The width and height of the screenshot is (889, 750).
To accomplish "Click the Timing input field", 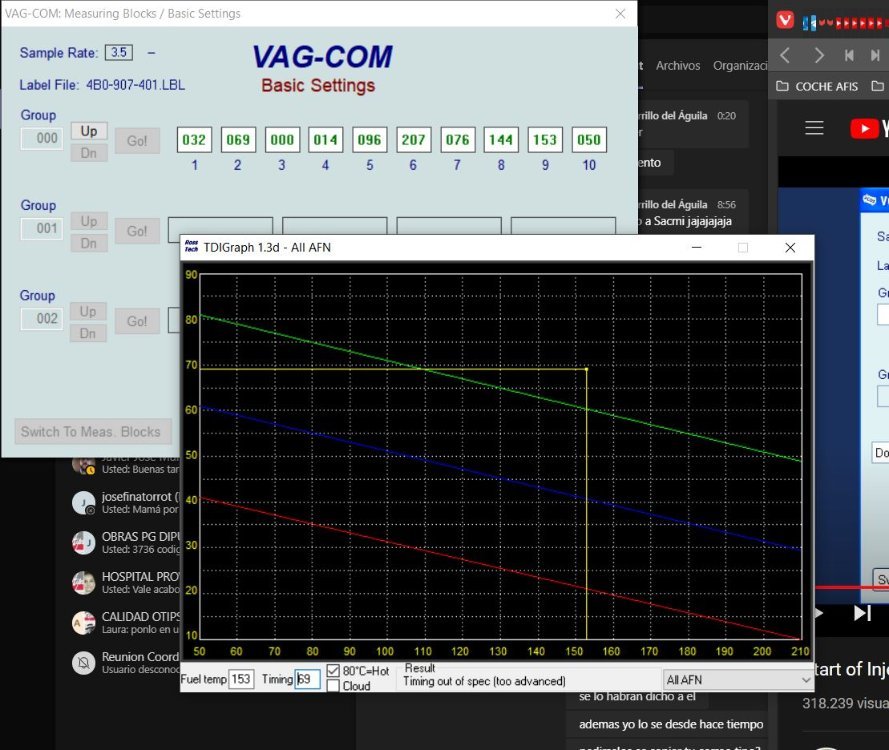I will [x=307, y=679].
